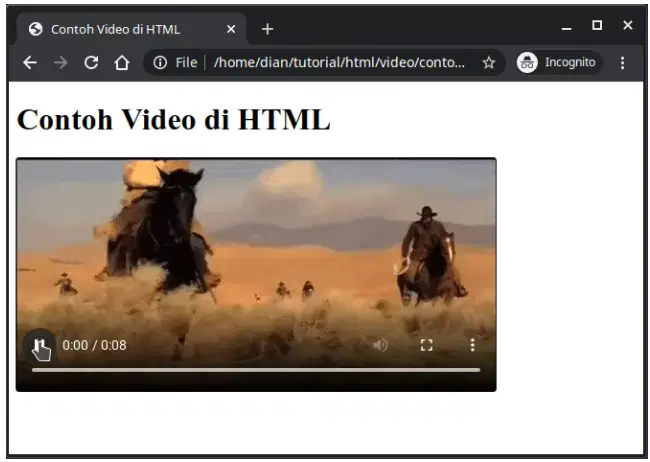The image size is (650, 462).
Task: Close the Contoh Video di HTML tab
Action: coord(231,29)
